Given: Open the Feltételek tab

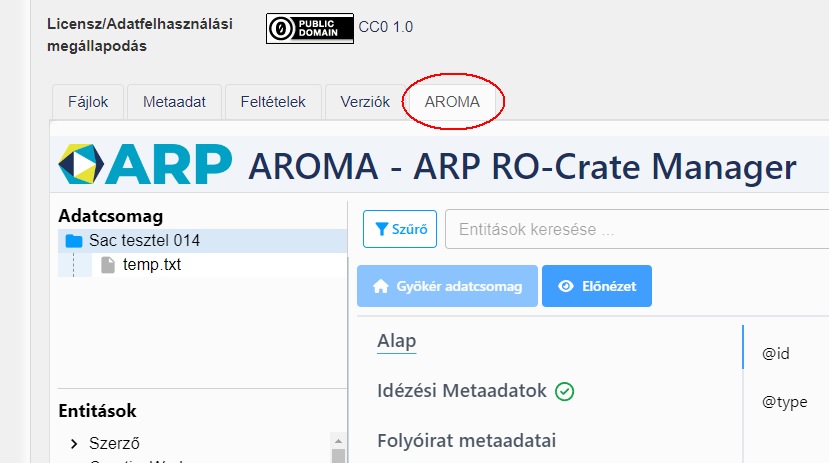Looking at the screenshot, I should click(273, 102).
